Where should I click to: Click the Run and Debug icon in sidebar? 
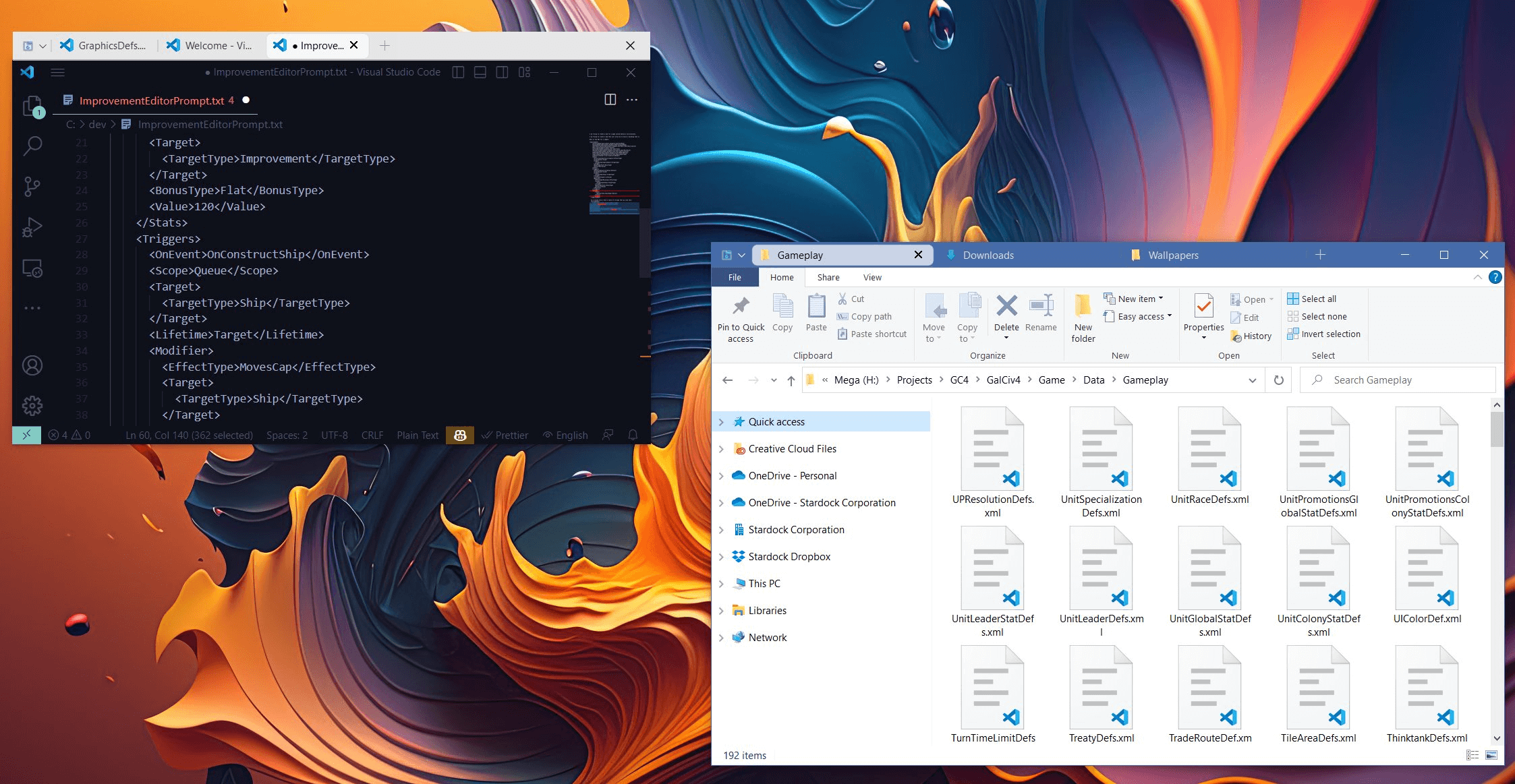30,221
